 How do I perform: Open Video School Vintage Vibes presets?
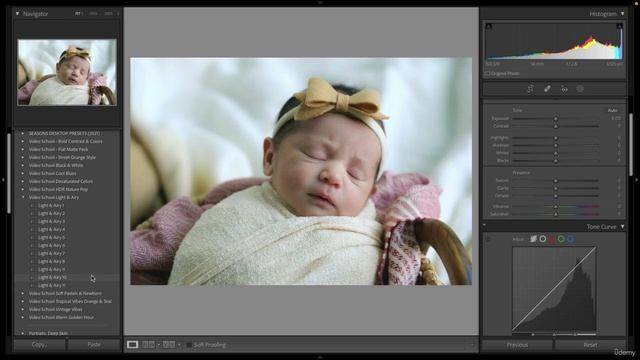[x=56, y=309]
